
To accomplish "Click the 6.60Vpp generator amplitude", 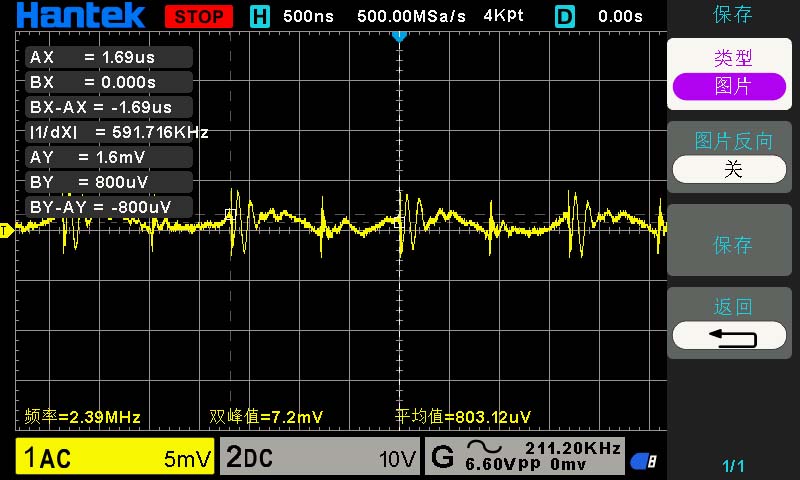I will tap(503, 464).
